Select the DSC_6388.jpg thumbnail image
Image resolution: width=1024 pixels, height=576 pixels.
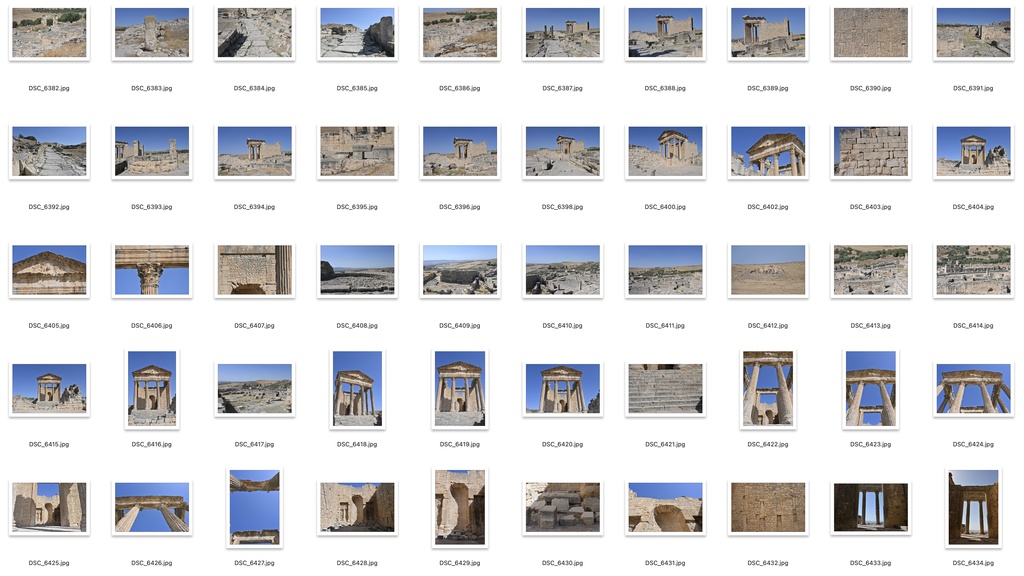(665, 33)
